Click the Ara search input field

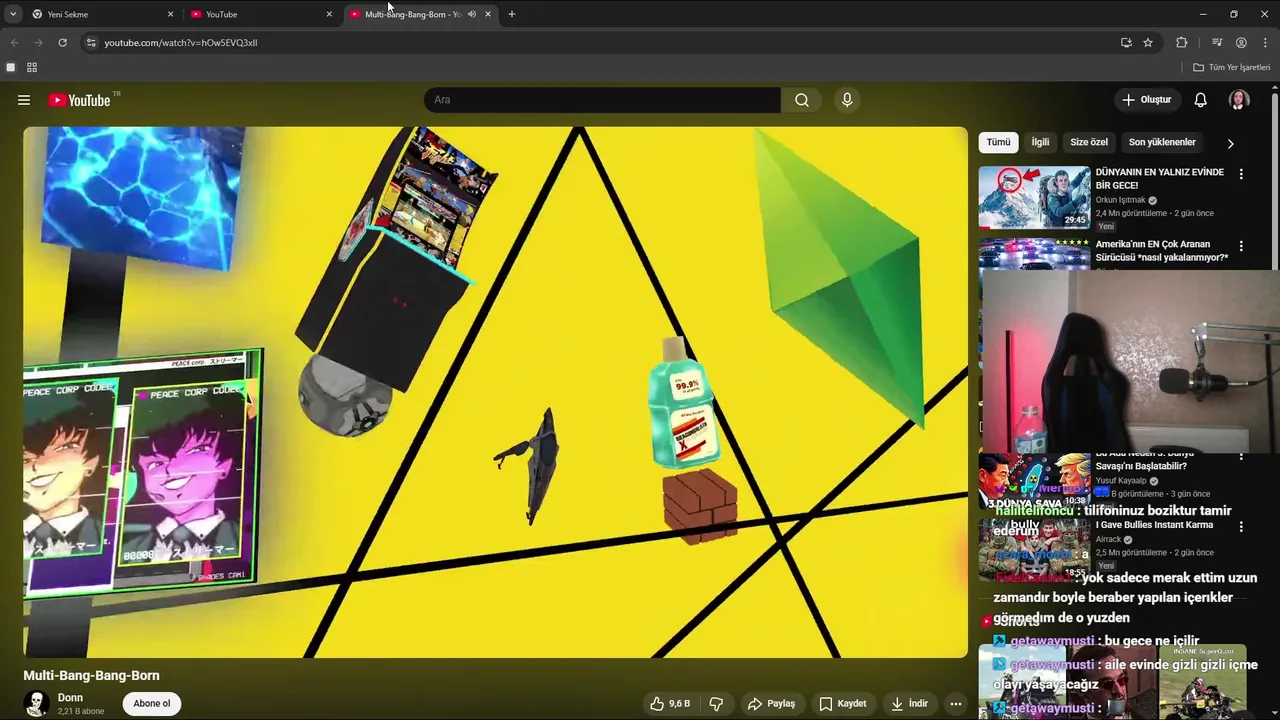(x=602, y=100)
